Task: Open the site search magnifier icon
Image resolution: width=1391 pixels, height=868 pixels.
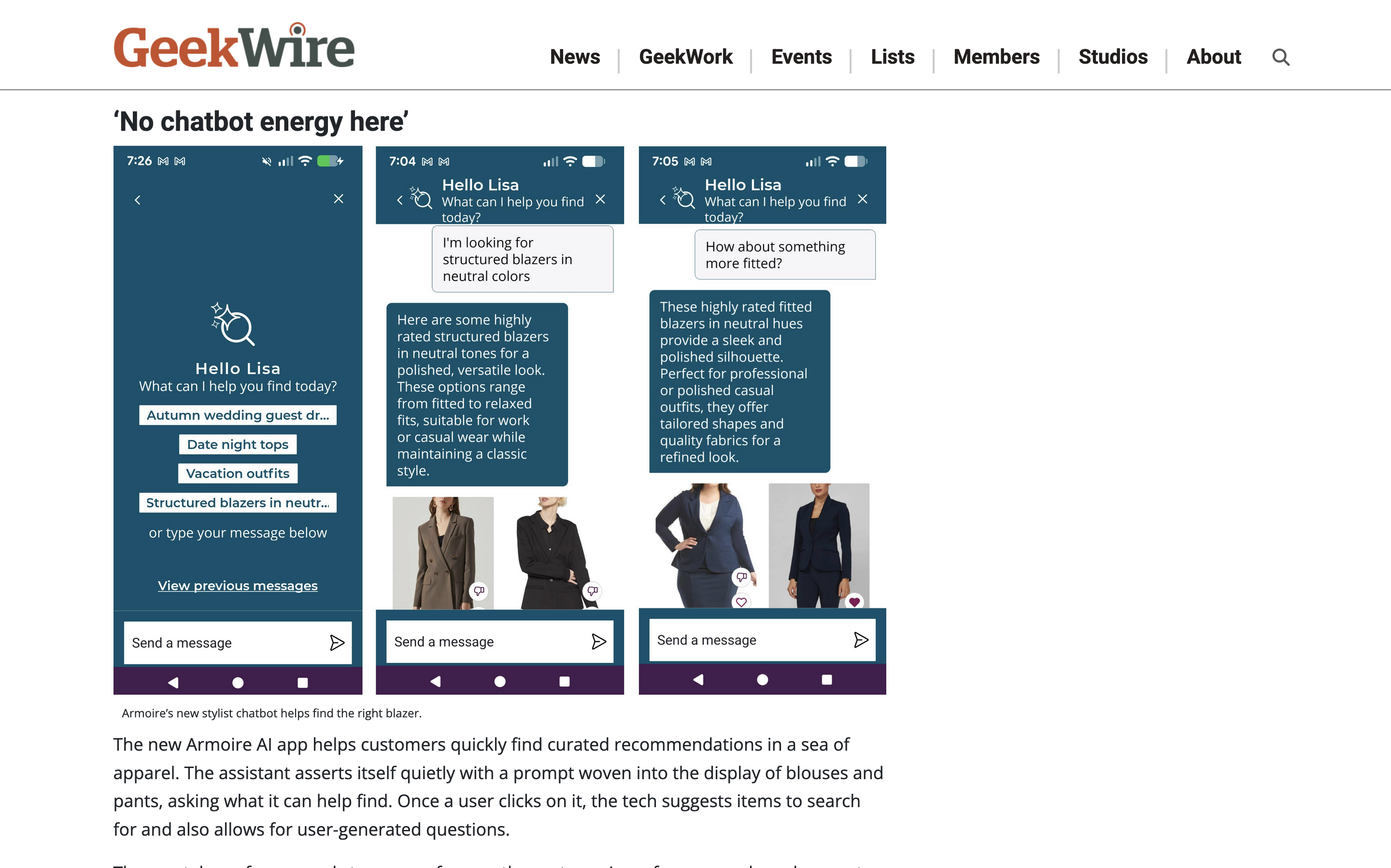Action: (x=1281, y=57)
